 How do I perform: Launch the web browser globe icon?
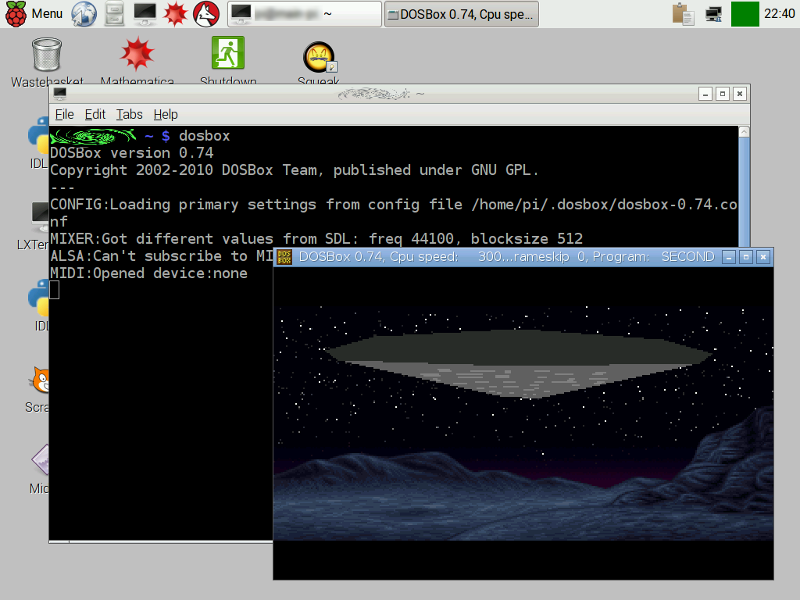(84, 14)
